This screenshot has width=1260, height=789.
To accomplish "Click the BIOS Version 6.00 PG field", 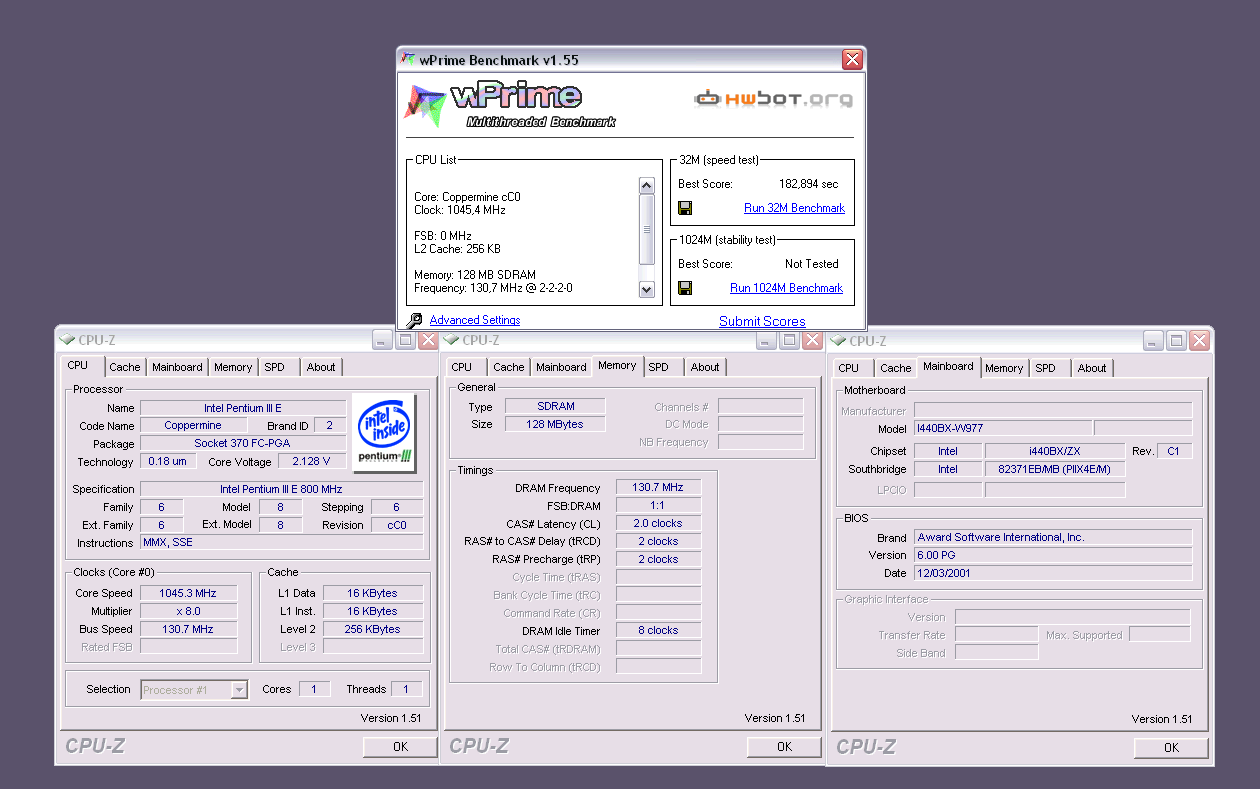I will tap(1053, 555).
